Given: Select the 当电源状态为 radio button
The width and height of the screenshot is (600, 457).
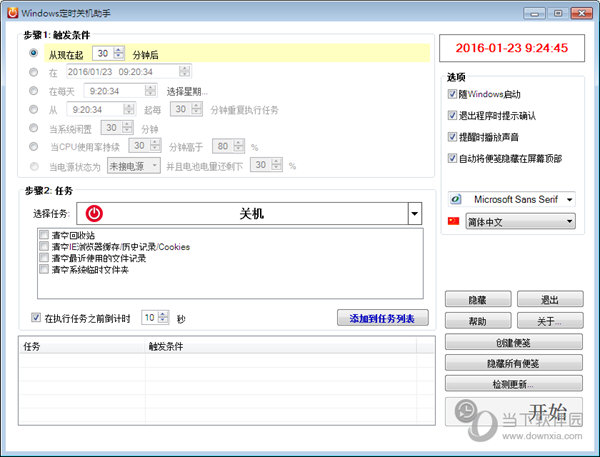Looking at the screenshot, I should point(34,166).
